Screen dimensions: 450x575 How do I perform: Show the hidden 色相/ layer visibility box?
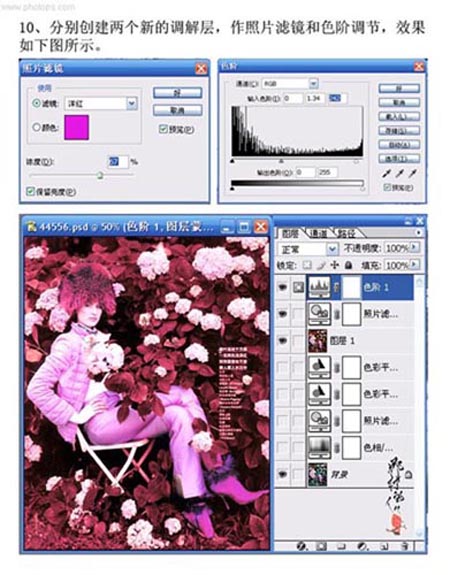pos(282,448)
